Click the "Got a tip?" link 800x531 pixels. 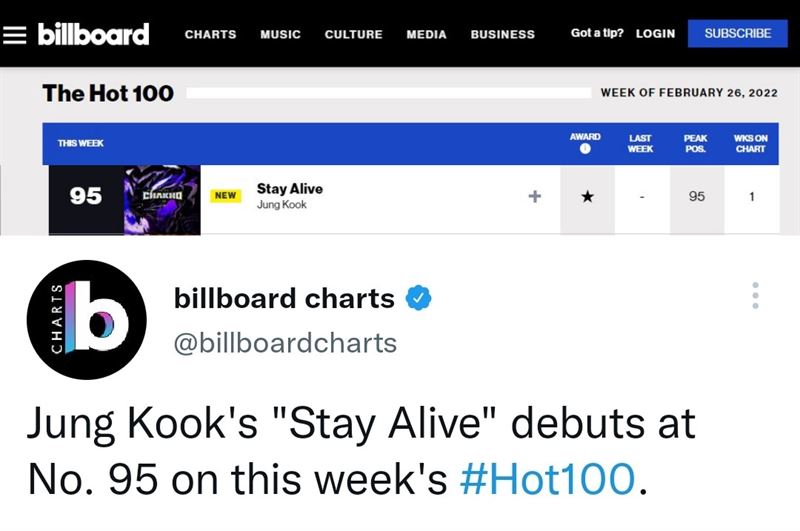coord(597,33)
